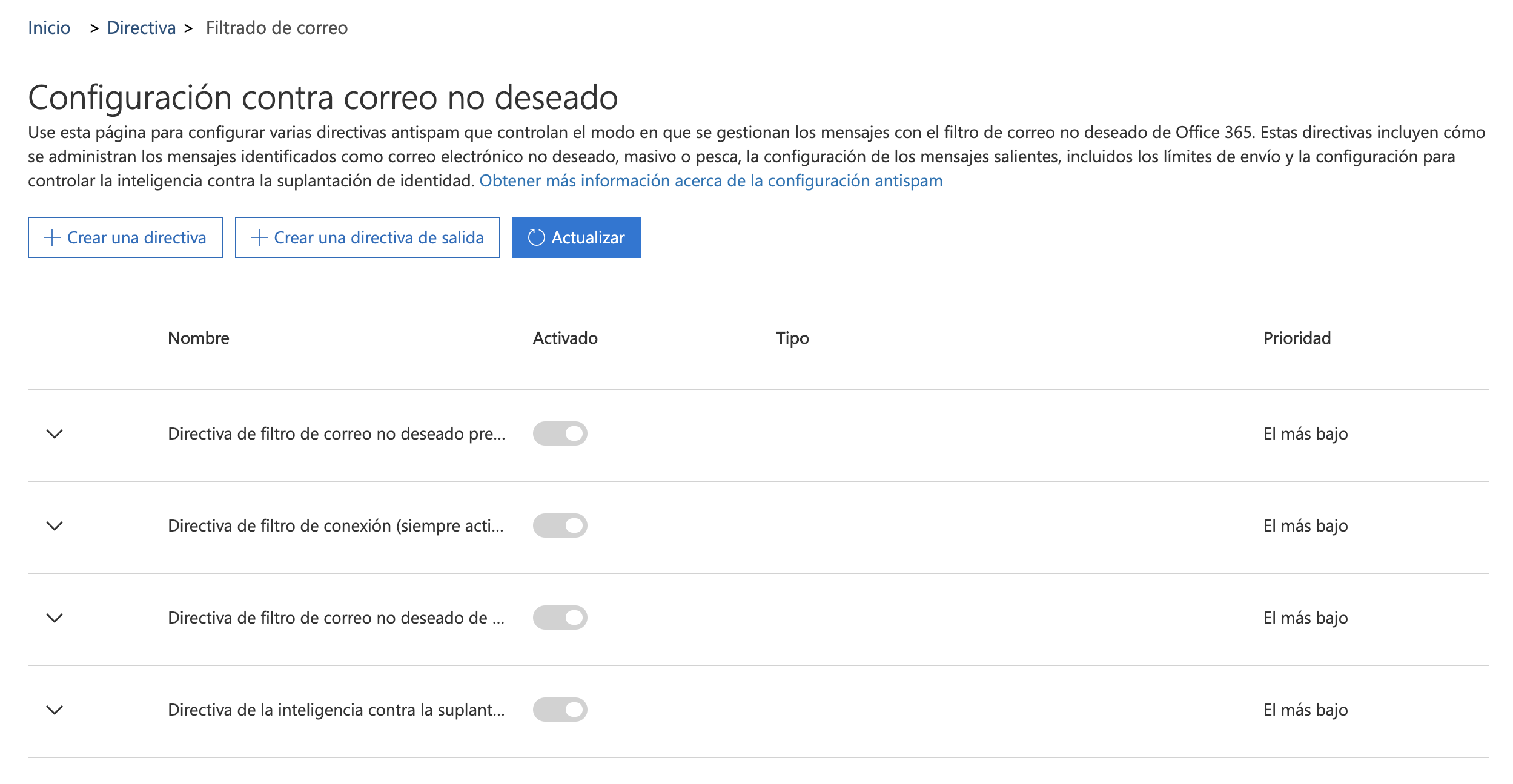1513x784 pixels.
Task: Click Crear una directiva button
Action: coord(125,237)
